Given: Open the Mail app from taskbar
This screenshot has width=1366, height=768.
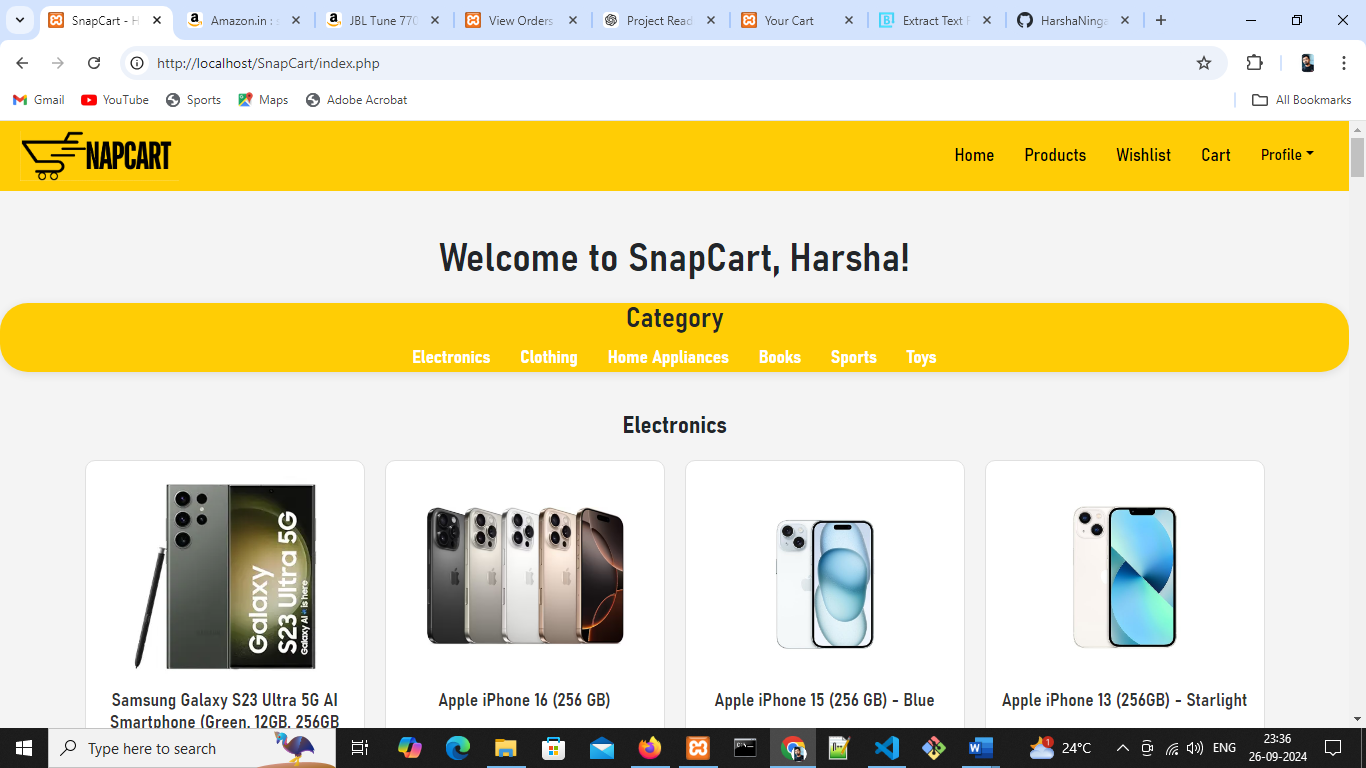Looking at the screenshot, I should (x=602, y=748).
